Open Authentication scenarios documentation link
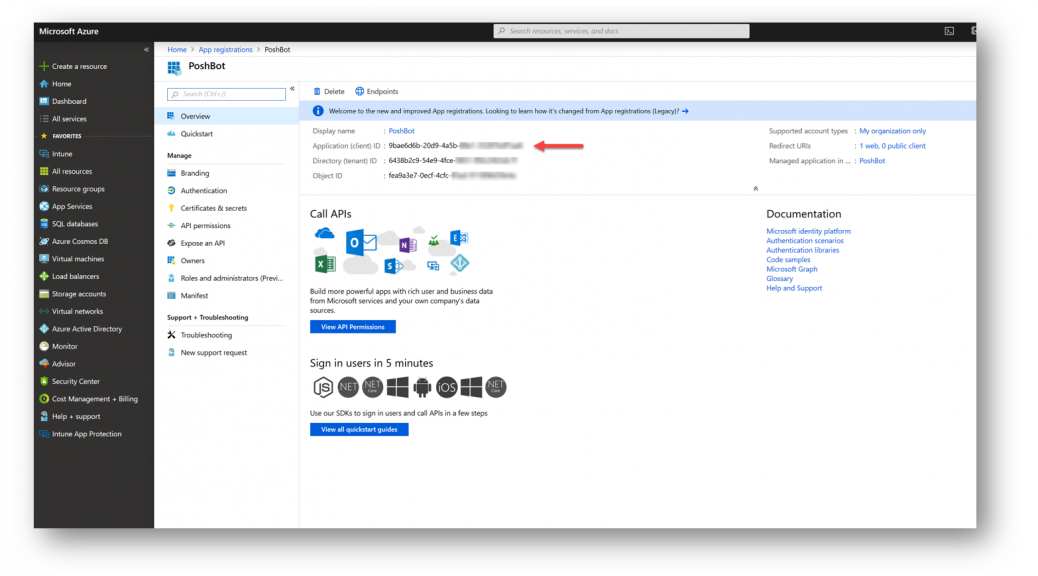The width and height of the screenshot is (1038, 576). [805, 241]
